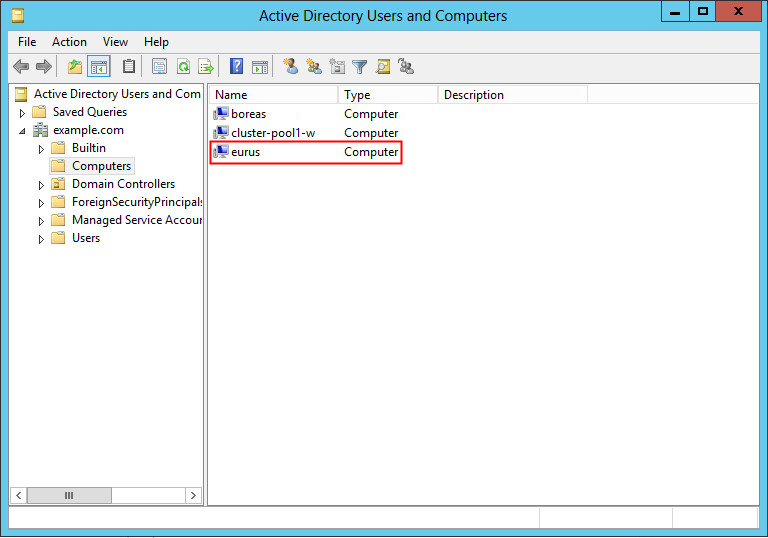Viewport: 768px width, 538px height.
Task: Click the Export List toolbar icon
Action: point(206,67)
